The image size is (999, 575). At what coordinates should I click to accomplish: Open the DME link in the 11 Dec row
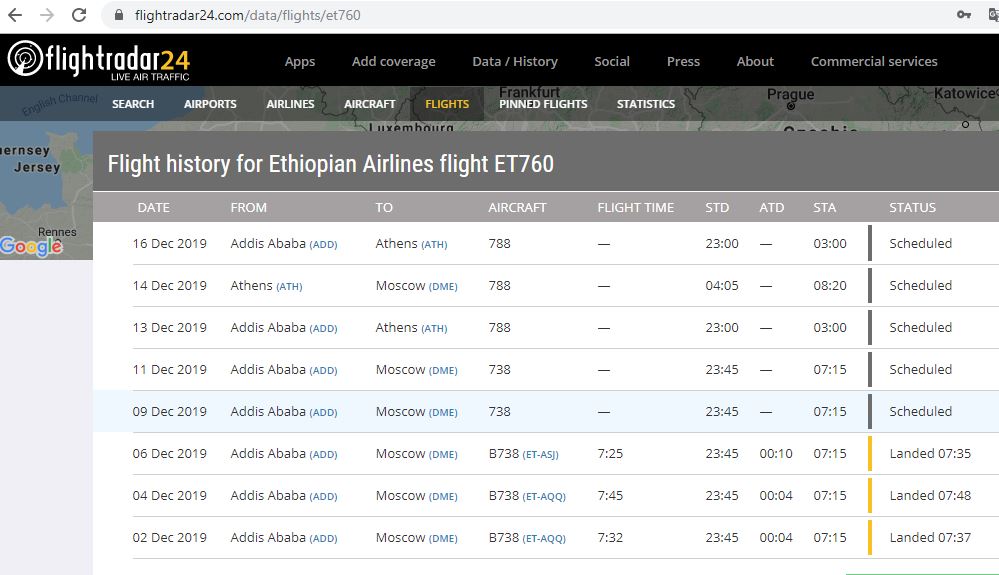tap(443, 371)
